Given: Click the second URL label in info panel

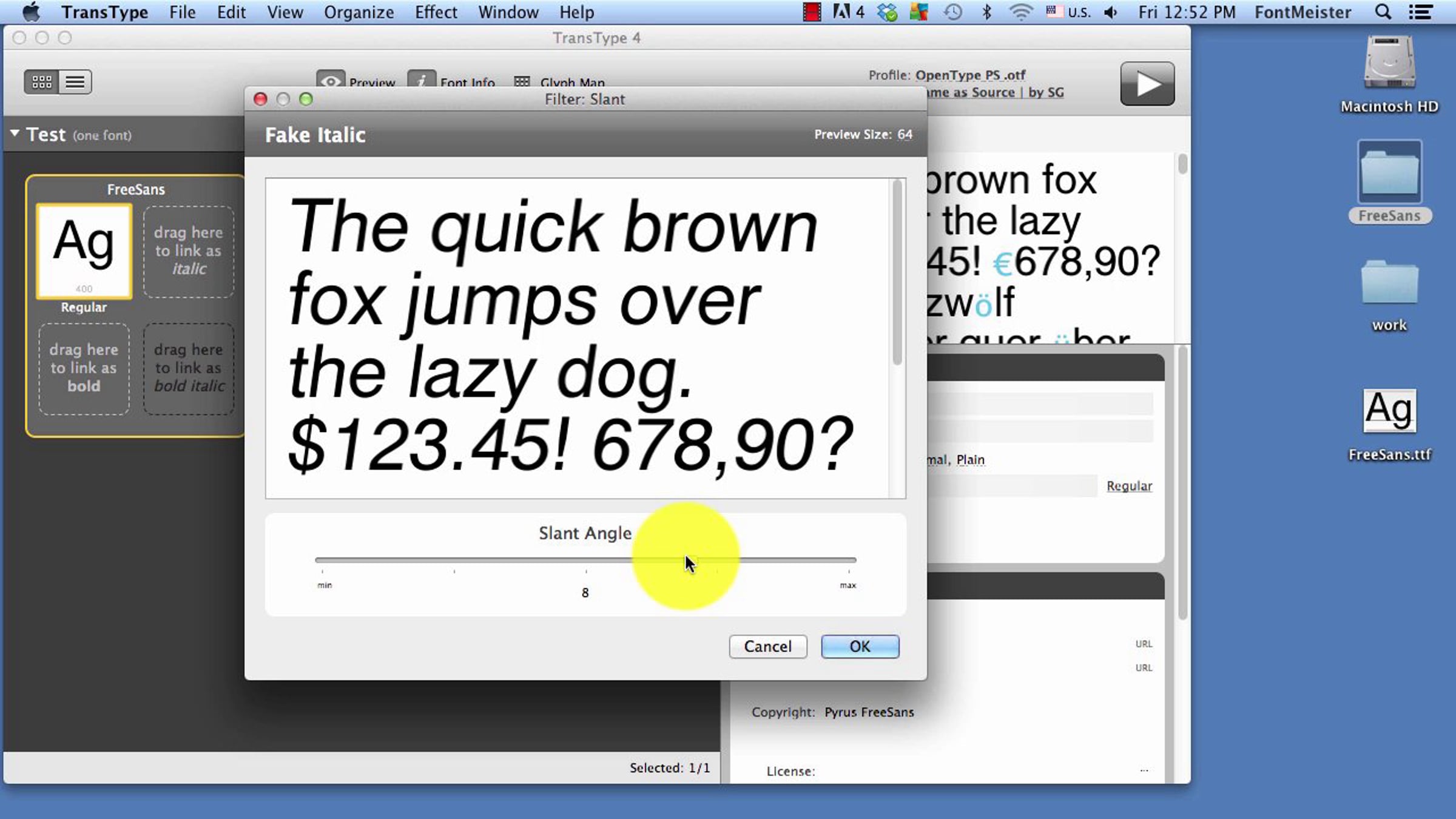Looking at the screenshot, I should (1144, 667).
